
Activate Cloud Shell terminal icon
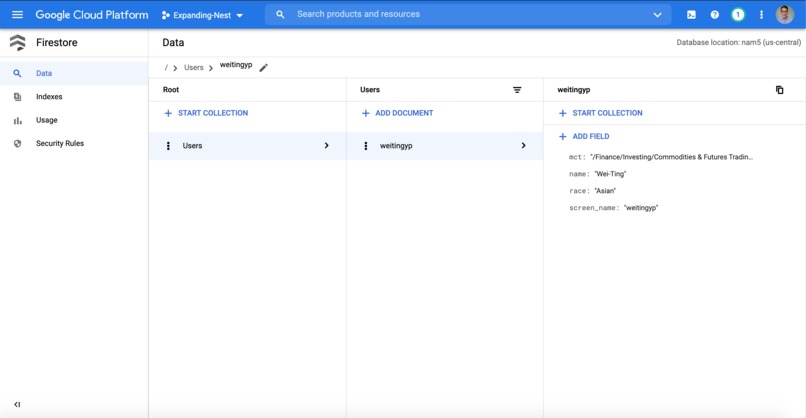691,15
